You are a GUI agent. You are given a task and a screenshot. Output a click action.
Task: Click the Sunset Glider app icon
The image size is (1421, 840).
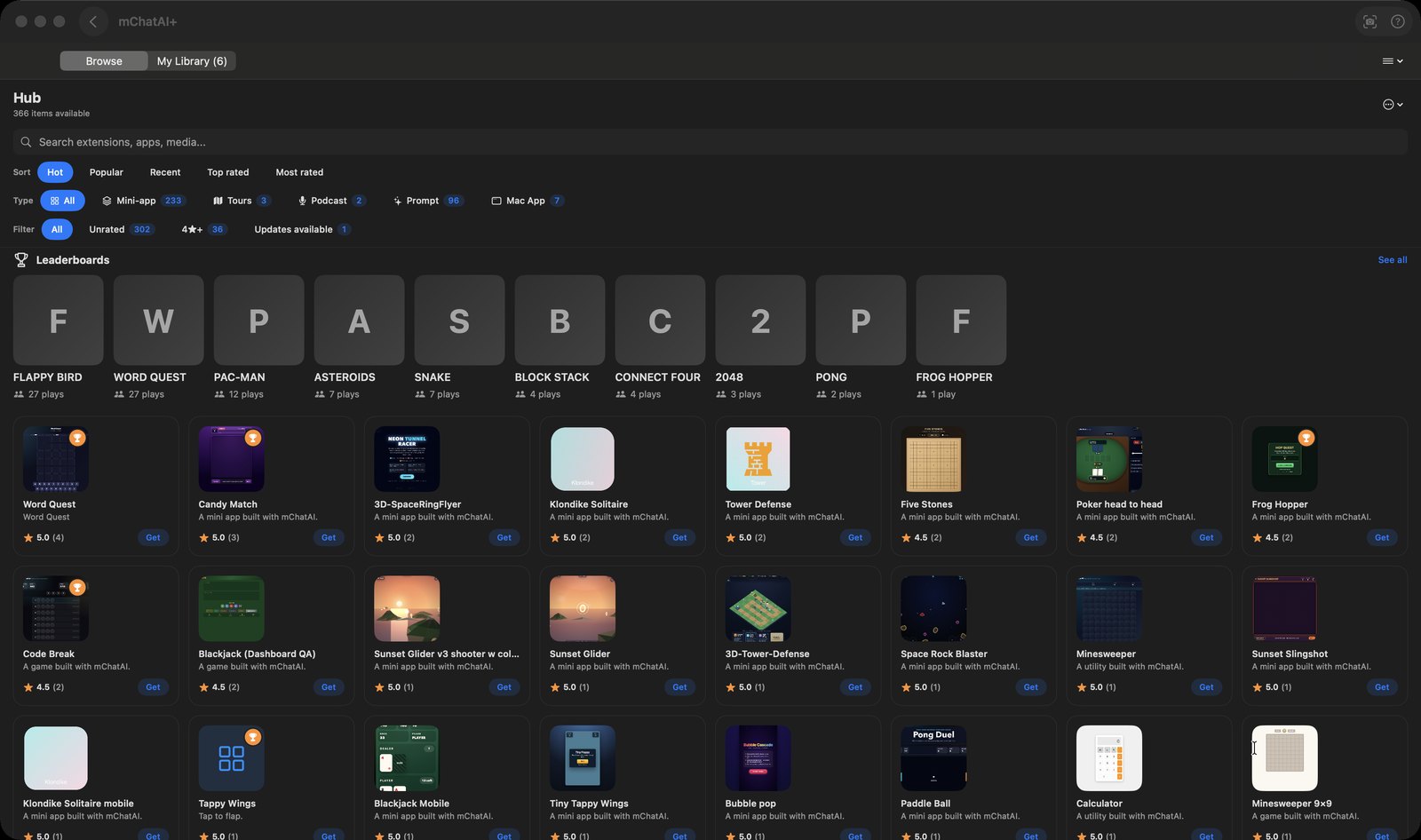[583, 609]
